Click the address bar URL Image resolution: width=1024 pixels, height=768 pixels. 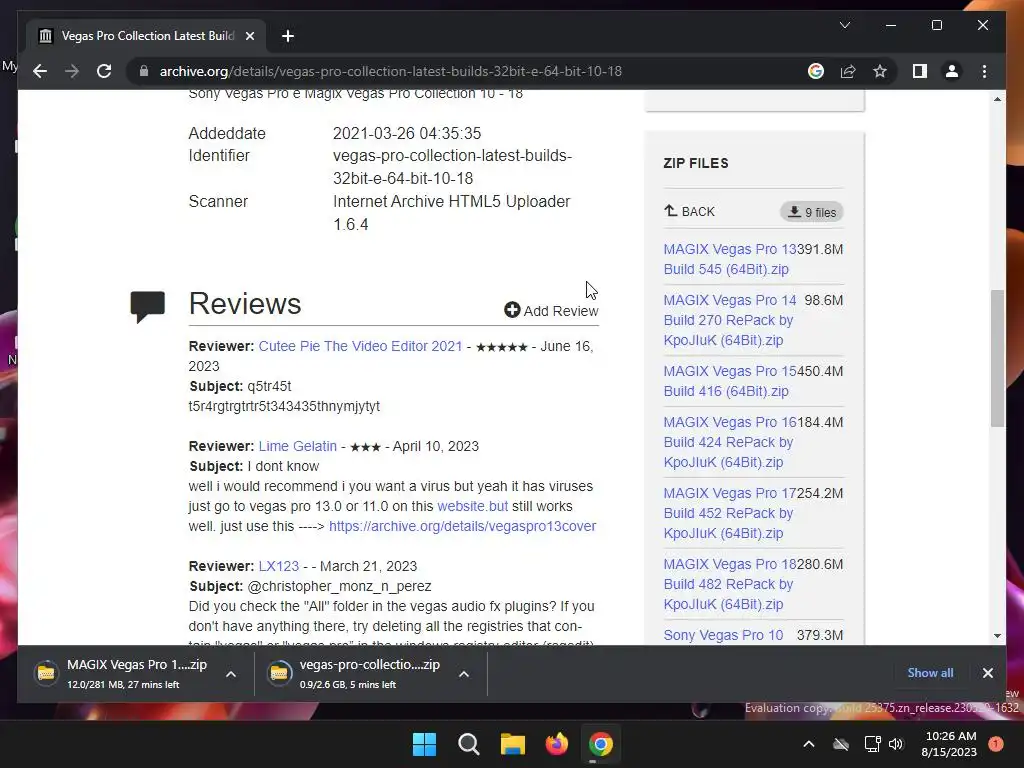coord(391,71)
